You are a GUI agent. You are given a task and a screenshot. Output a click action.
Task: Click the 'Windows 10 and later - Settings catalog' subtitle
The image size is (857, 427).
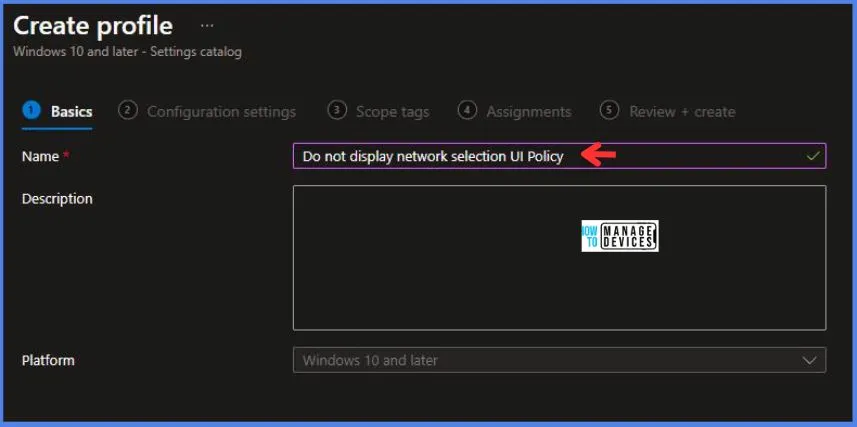(127, 52)
